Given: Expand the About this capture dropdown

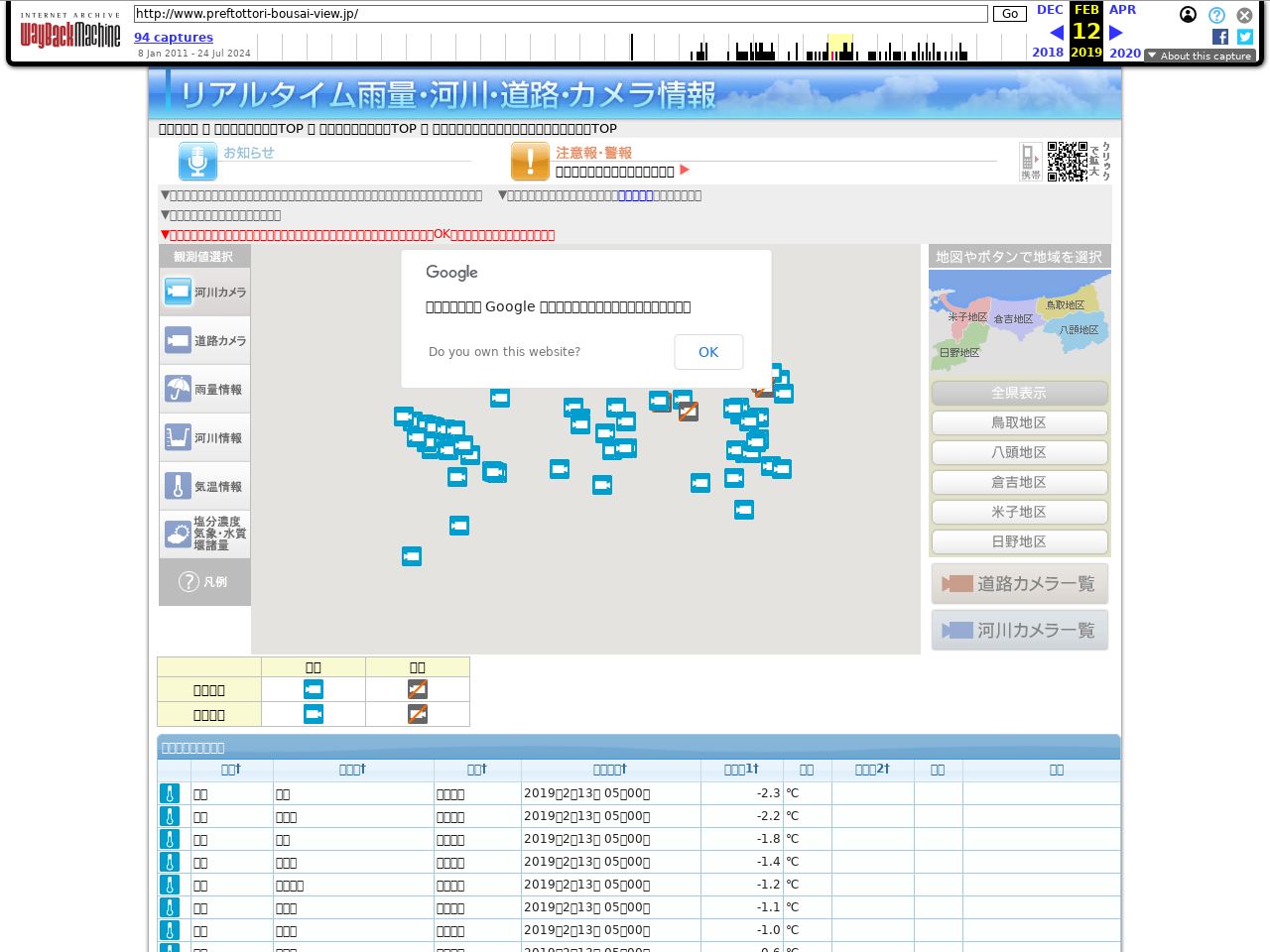Looking at the screenshot, I should [x=1200, y=56].
